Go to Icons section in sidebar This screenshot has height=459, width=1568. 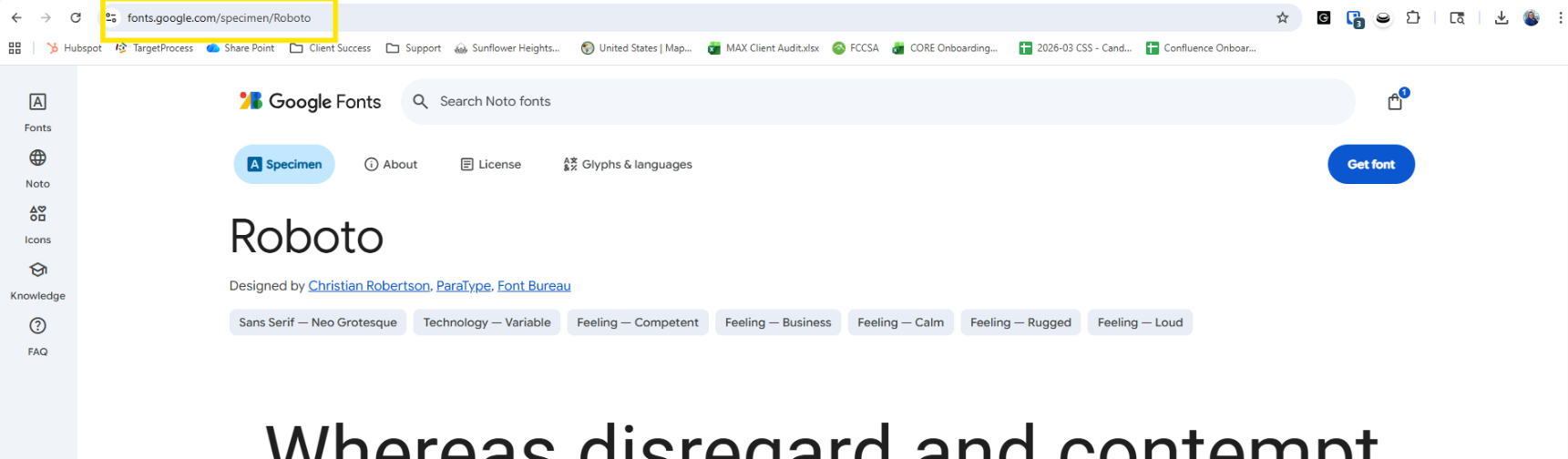click(x=37, y=223)
